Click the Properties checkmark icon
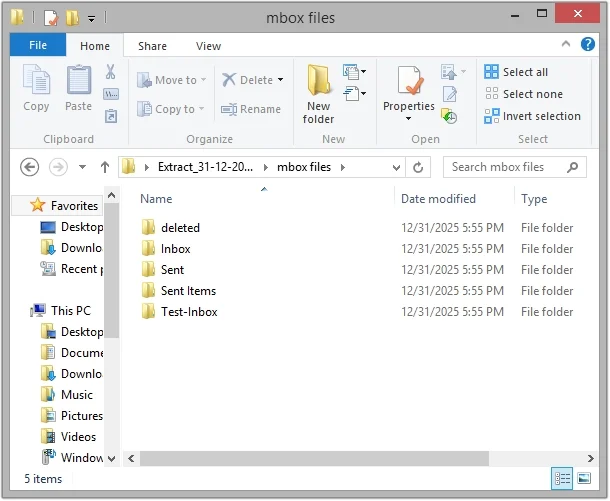The width and height of the screenshot is (610, 501). tap(409, 81)
